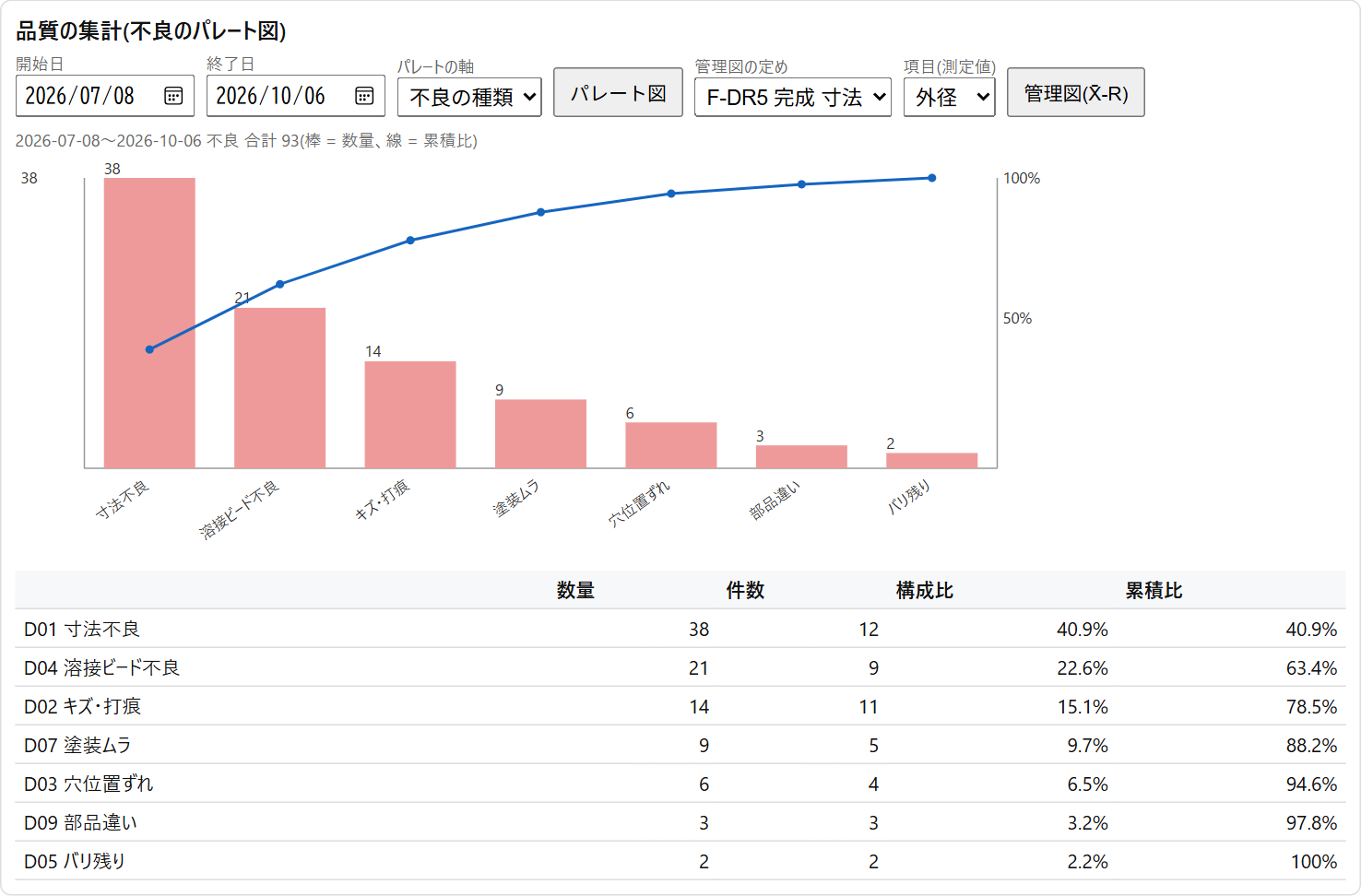Click the 数量 column header
The image size is (1361, 896).
point(575,591)
